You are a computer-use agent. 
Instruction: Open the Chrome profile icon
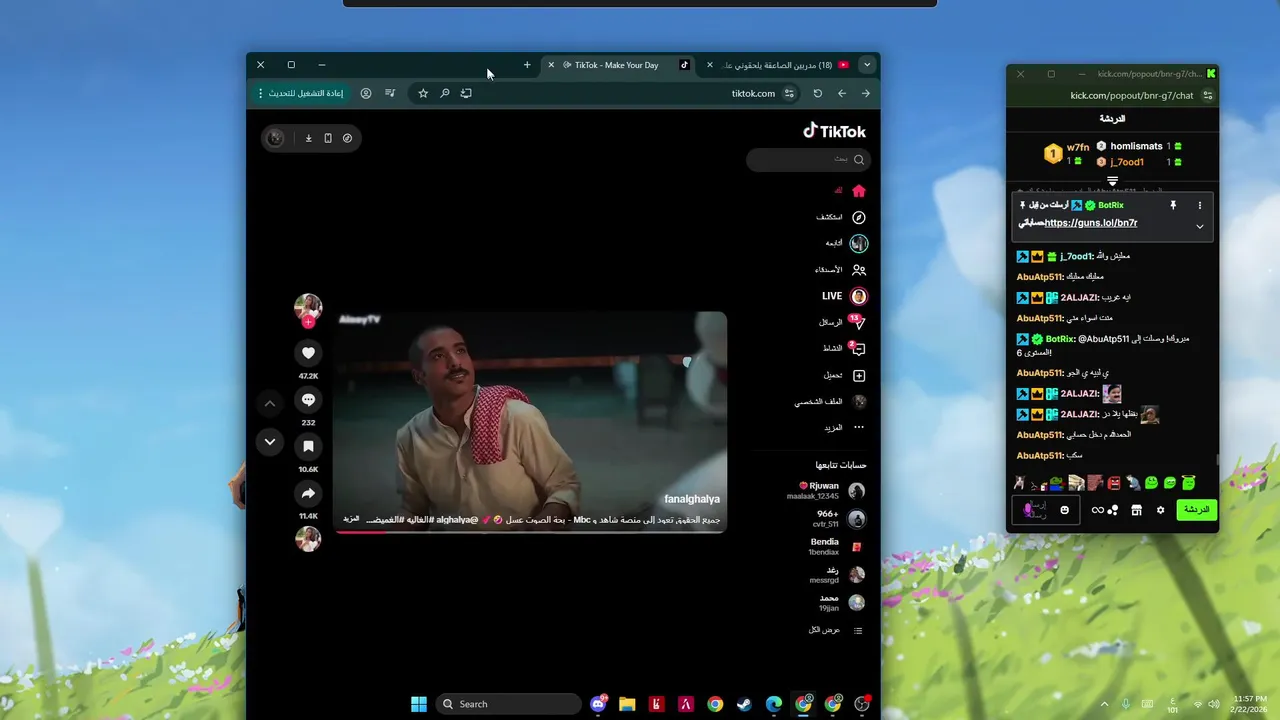(366, 93)
